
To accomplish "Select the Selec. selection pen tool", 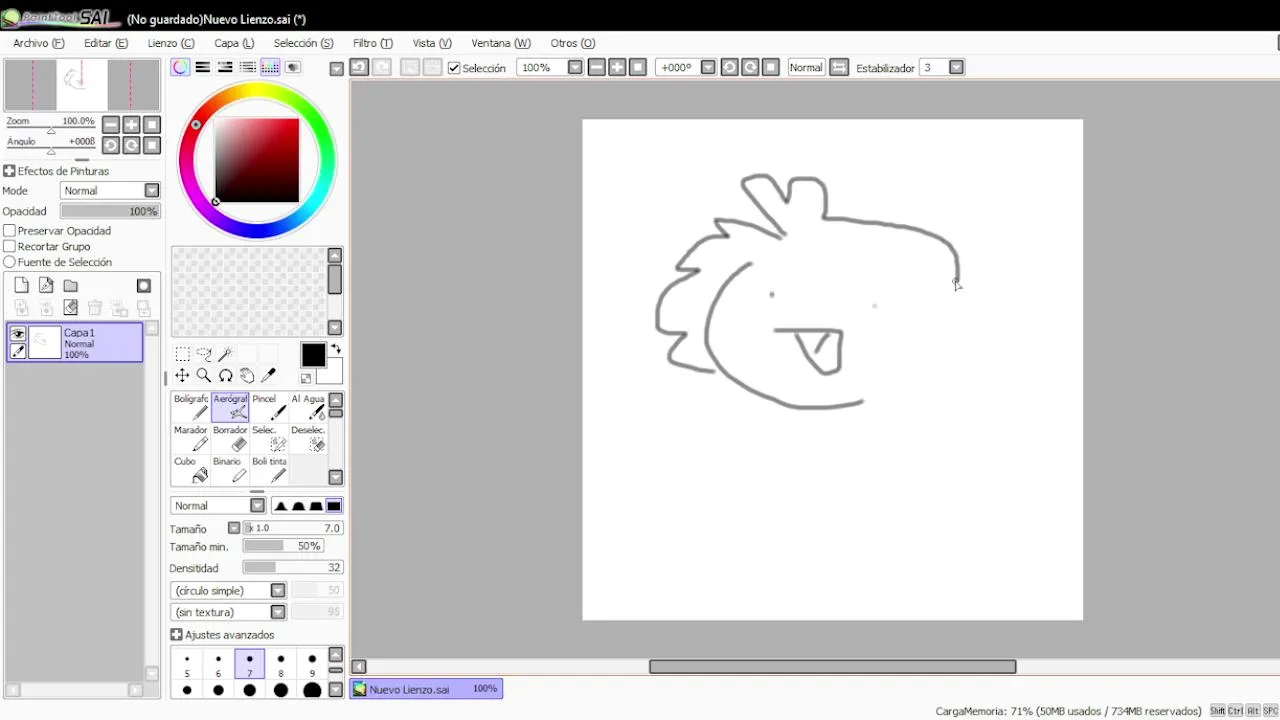I will 269,439.
